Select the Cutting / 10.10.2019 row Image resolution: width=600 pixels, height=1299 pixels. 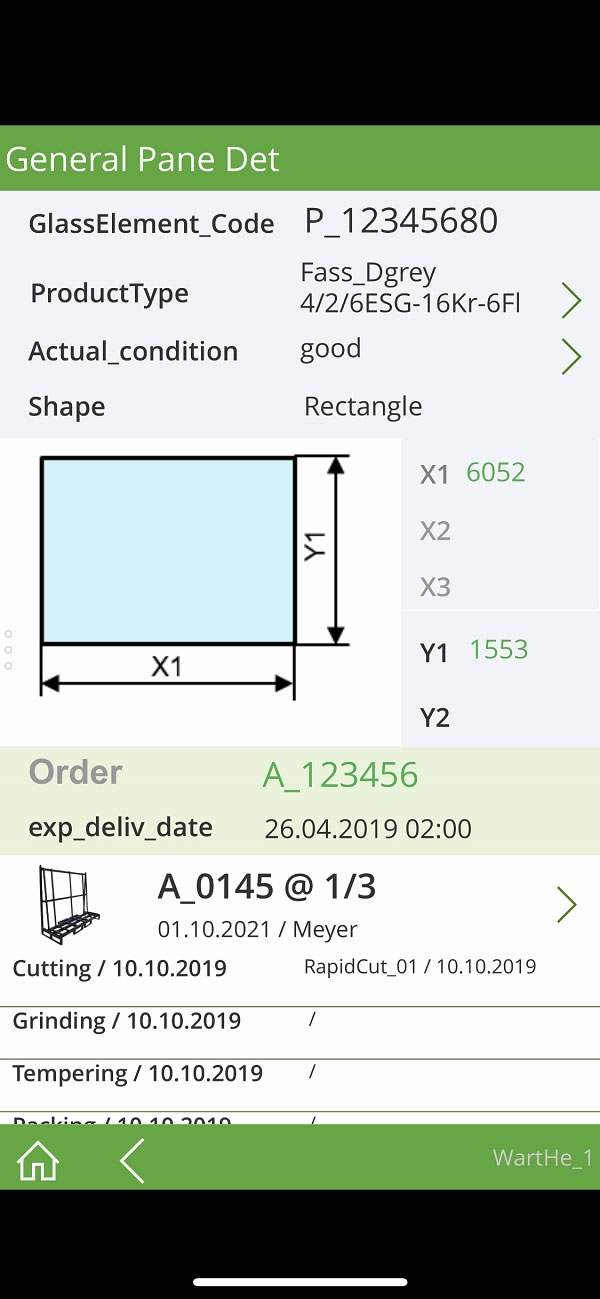click(300, 968)
